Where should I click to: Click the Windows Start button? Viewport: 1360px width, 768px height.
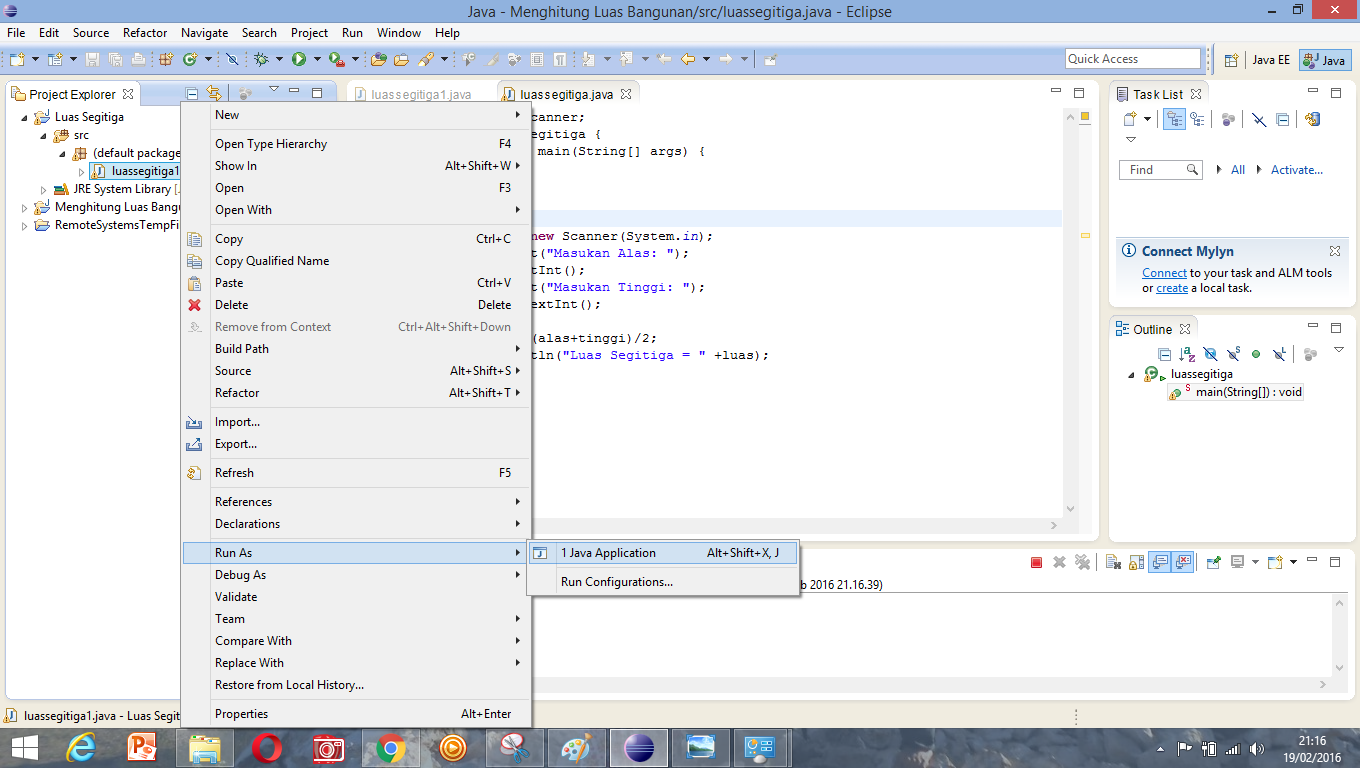coord(24,747)
